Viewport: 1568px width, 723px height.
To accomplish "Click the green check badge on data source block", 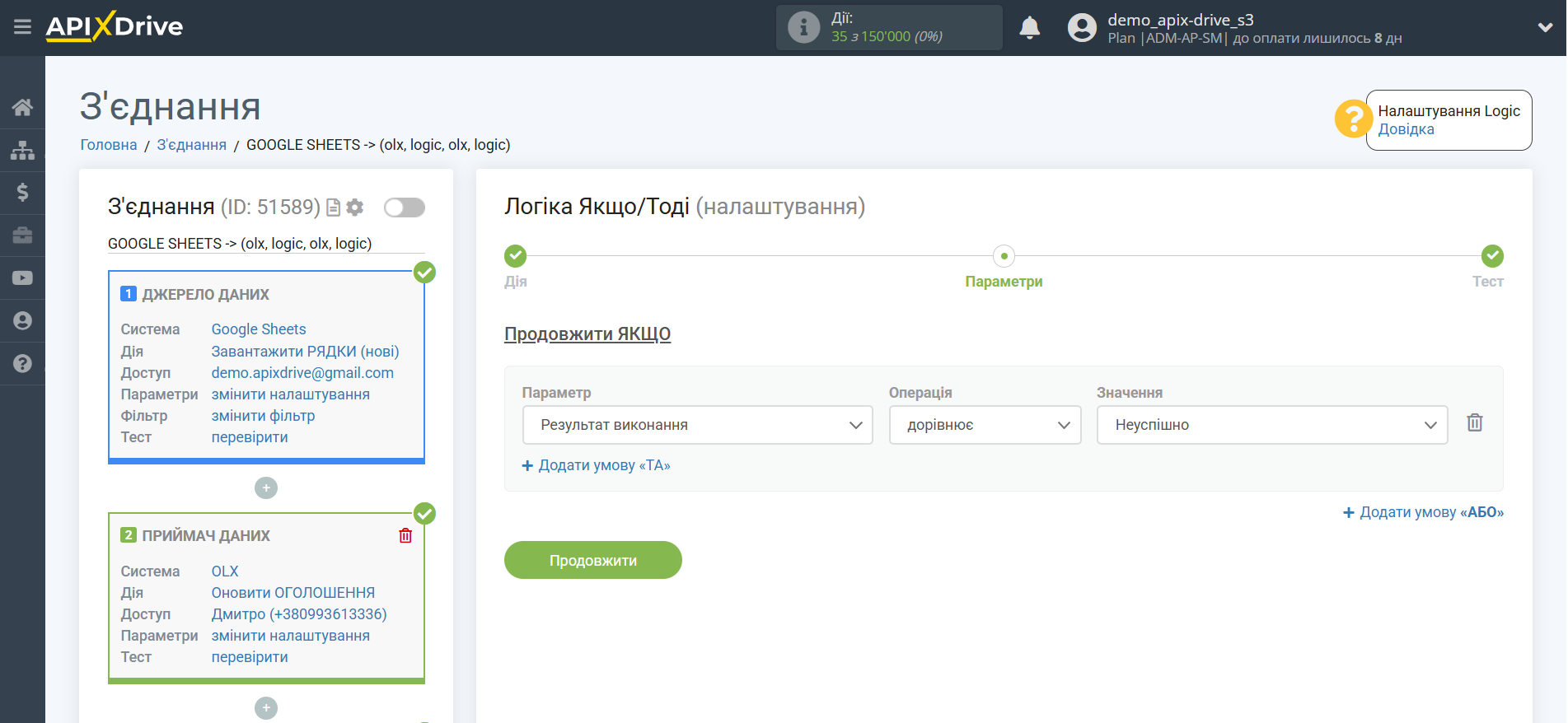I will point(424,273).
